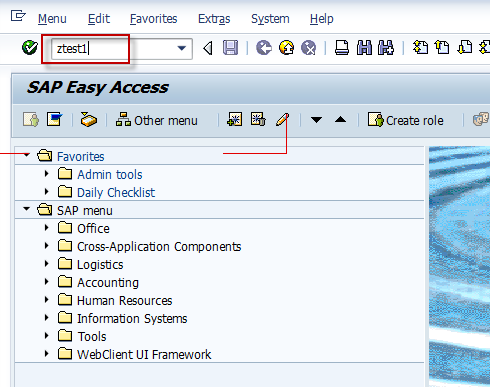
Task: Click the green Enter checkmark icon
Action: tap(30, 48)
